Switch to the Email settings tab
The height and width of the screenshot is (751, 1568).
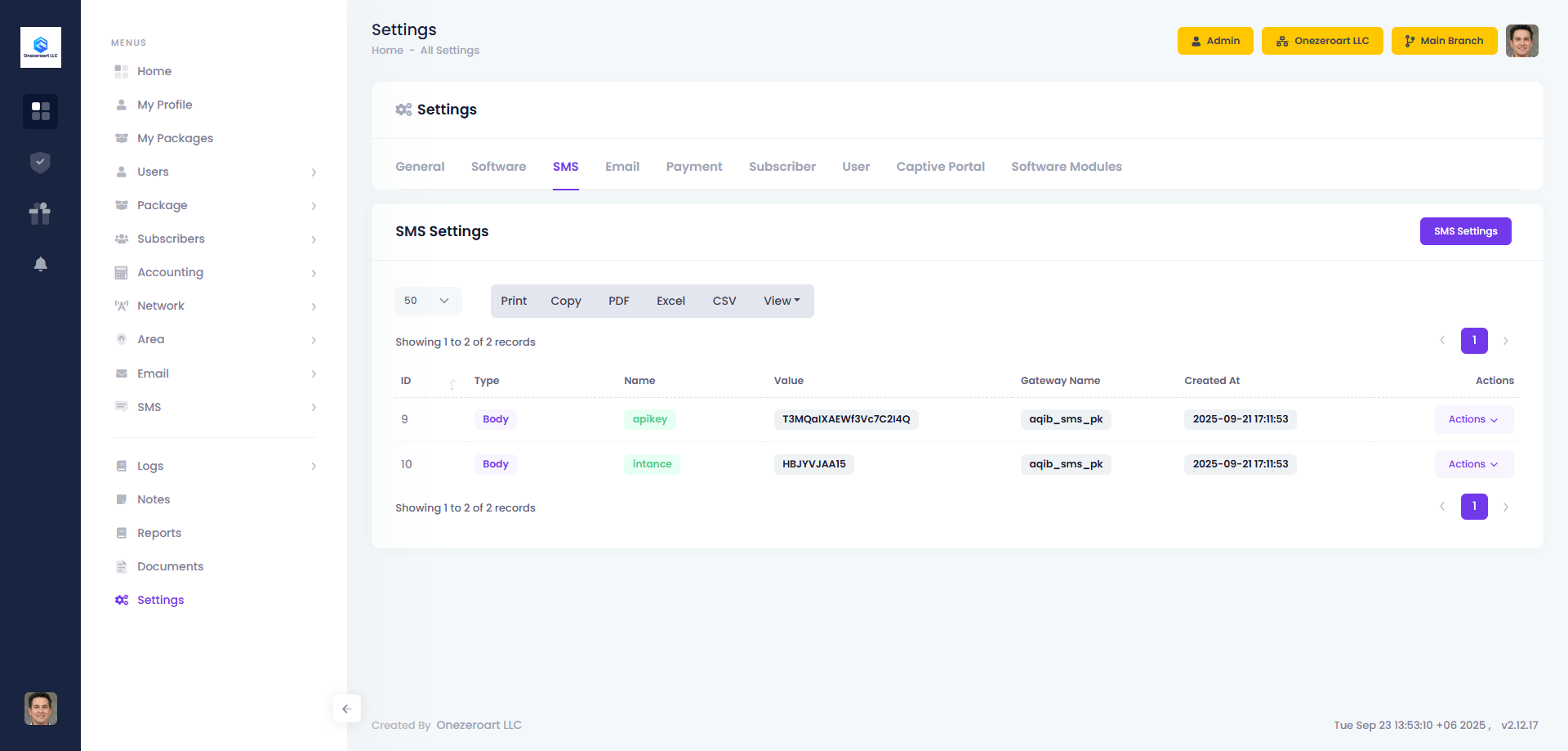(x=621, y=167)
